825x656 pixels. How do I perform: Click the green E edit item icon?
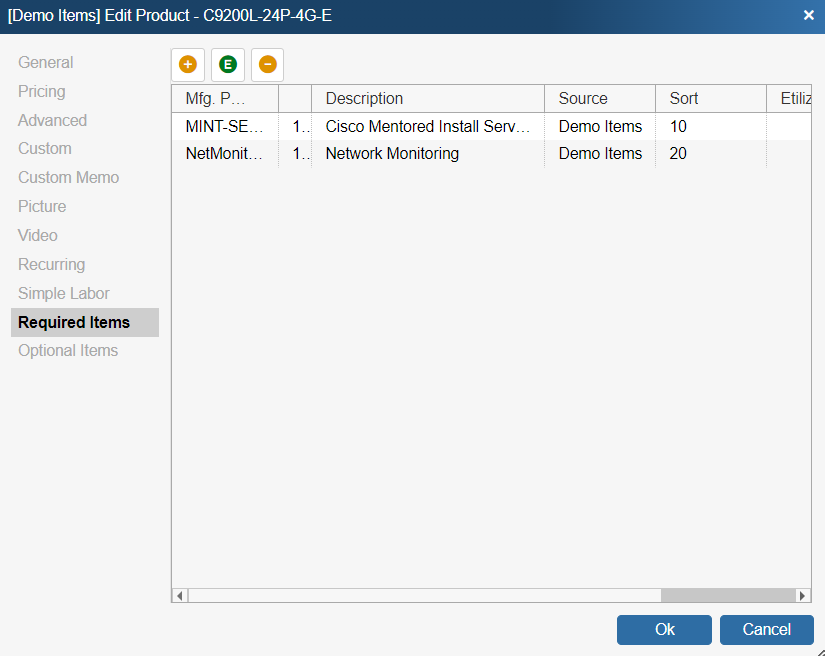pyautogui.click(x=228, y=65)
